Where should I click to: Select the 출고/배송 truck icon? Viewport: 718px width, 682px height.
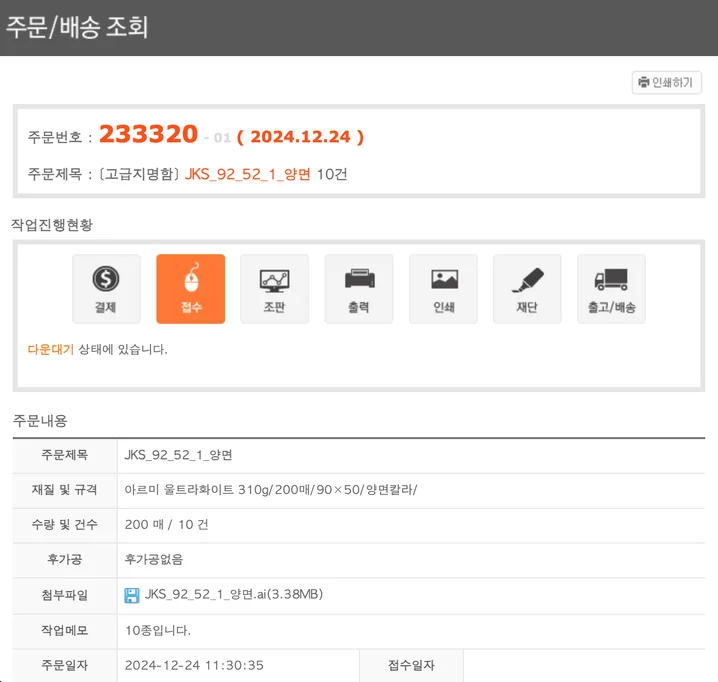[611, 289]
